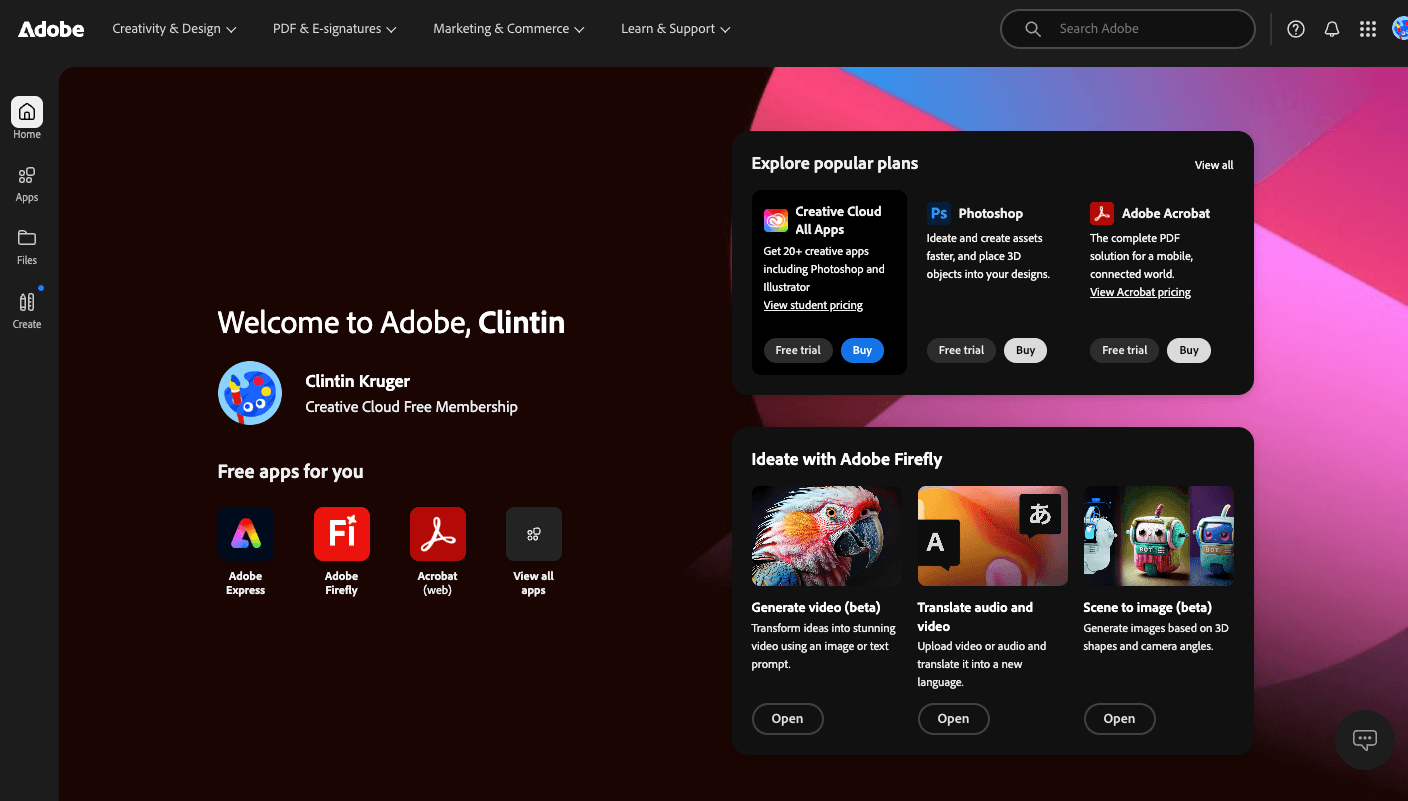The image size is (1408, 801).
Task: Launch the Adobe Firefly app icon
Action: click(342, 534)
